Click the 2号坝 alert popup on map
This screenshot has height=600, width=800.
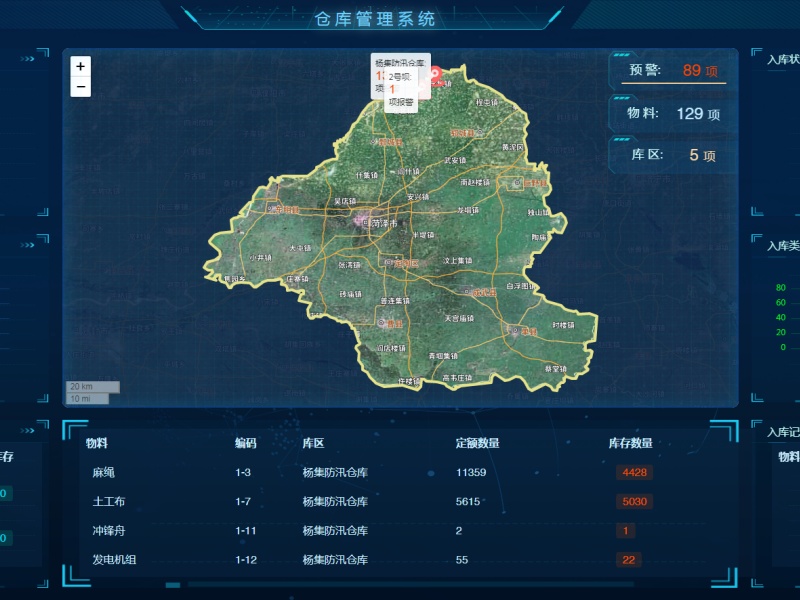click(x=400, y=82)
